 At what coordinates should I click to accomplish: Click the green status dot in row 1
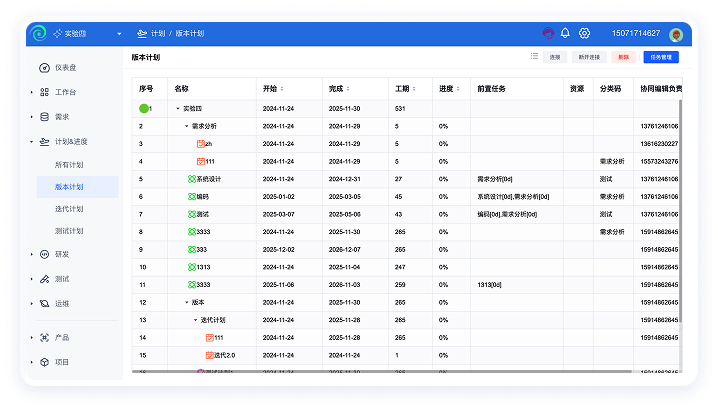144,108
